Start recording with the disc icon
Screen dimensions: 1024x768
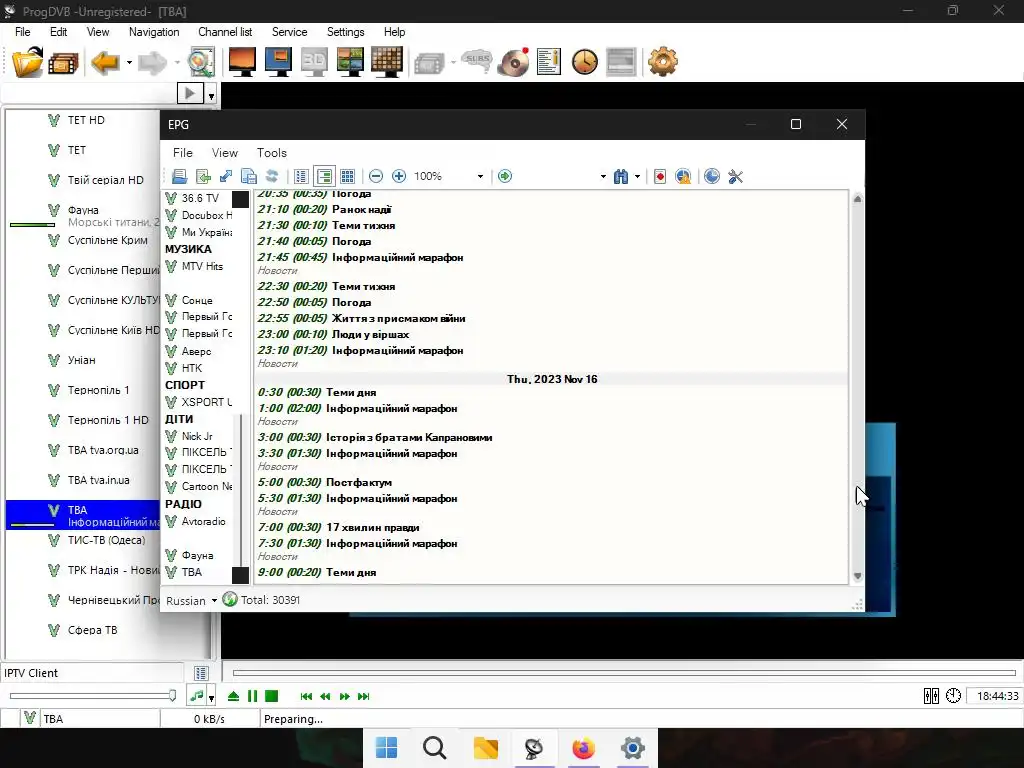513,63
